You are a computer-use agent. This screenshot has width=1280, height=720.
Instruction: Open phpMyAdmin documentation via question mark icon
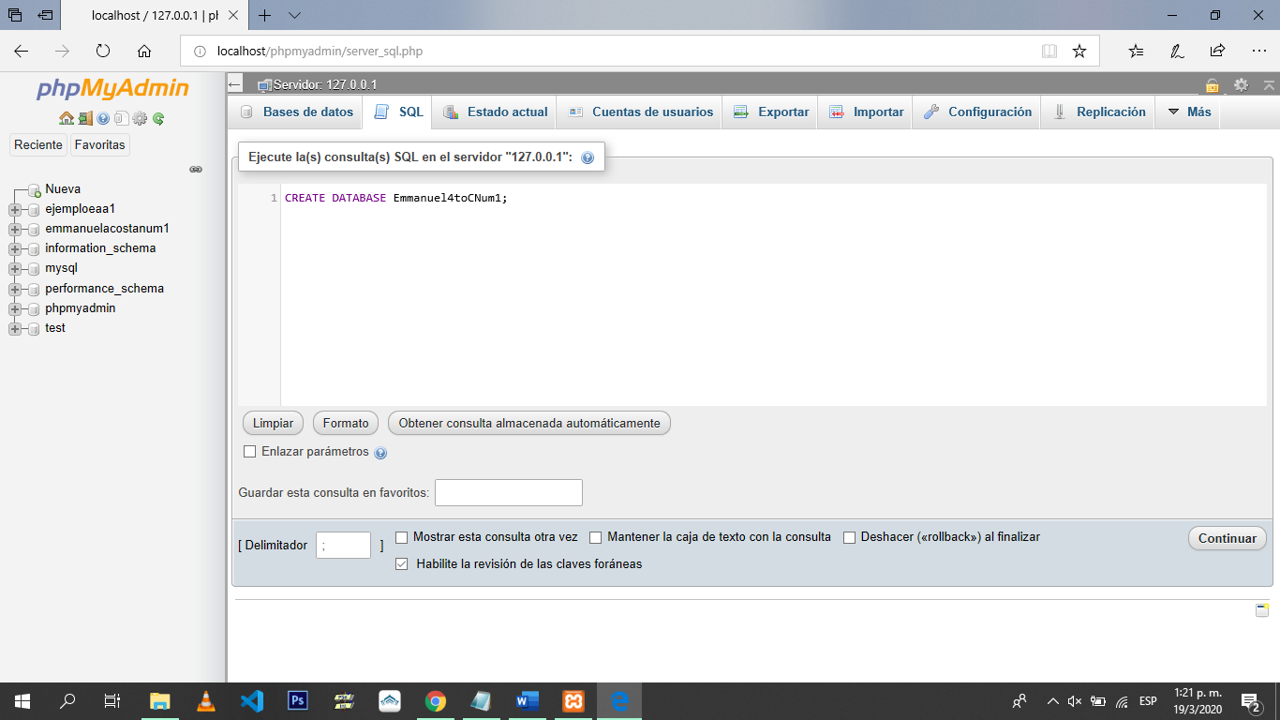(103, 118)
